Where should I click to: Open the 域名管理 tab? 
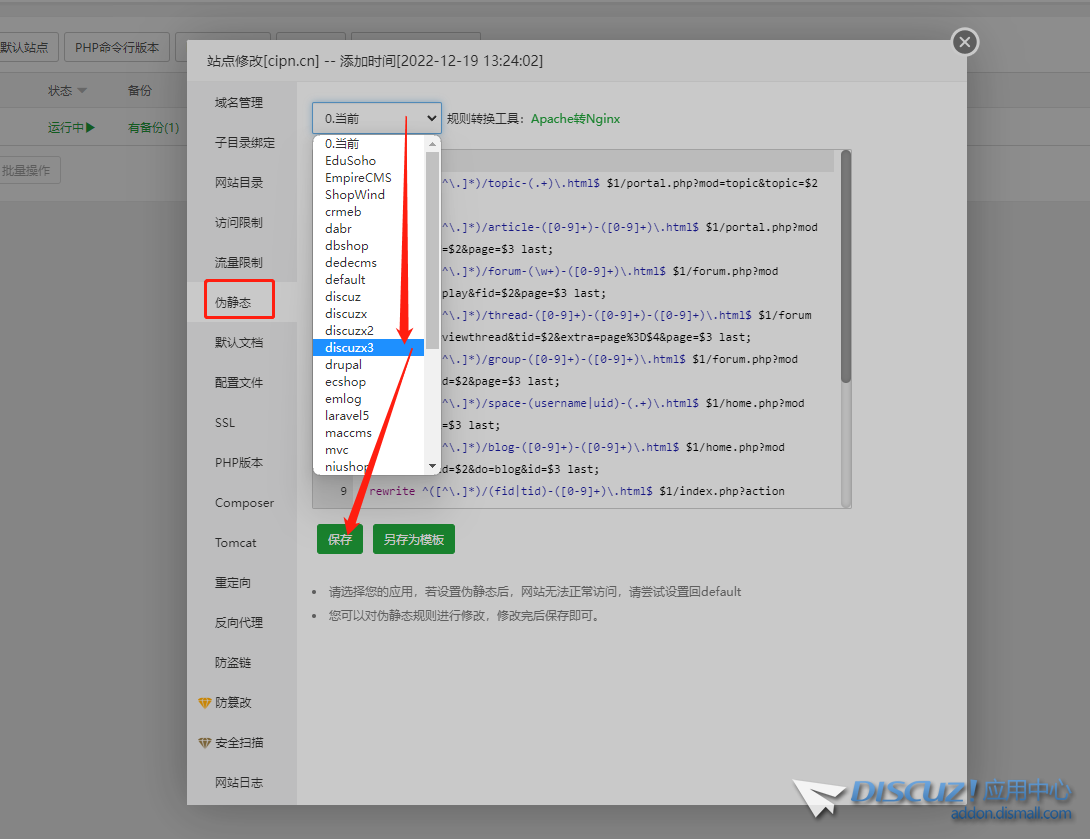239,103
